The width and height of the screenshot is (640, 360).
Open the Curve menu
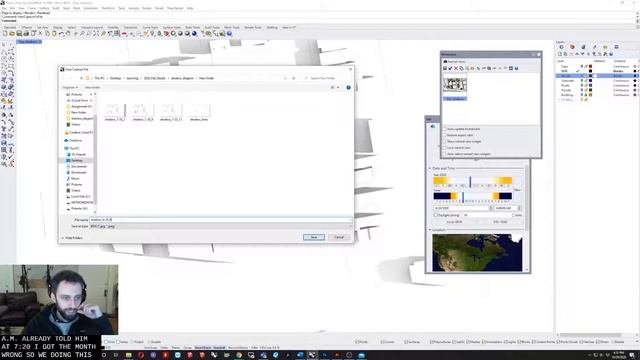click(x=32, y=8)
